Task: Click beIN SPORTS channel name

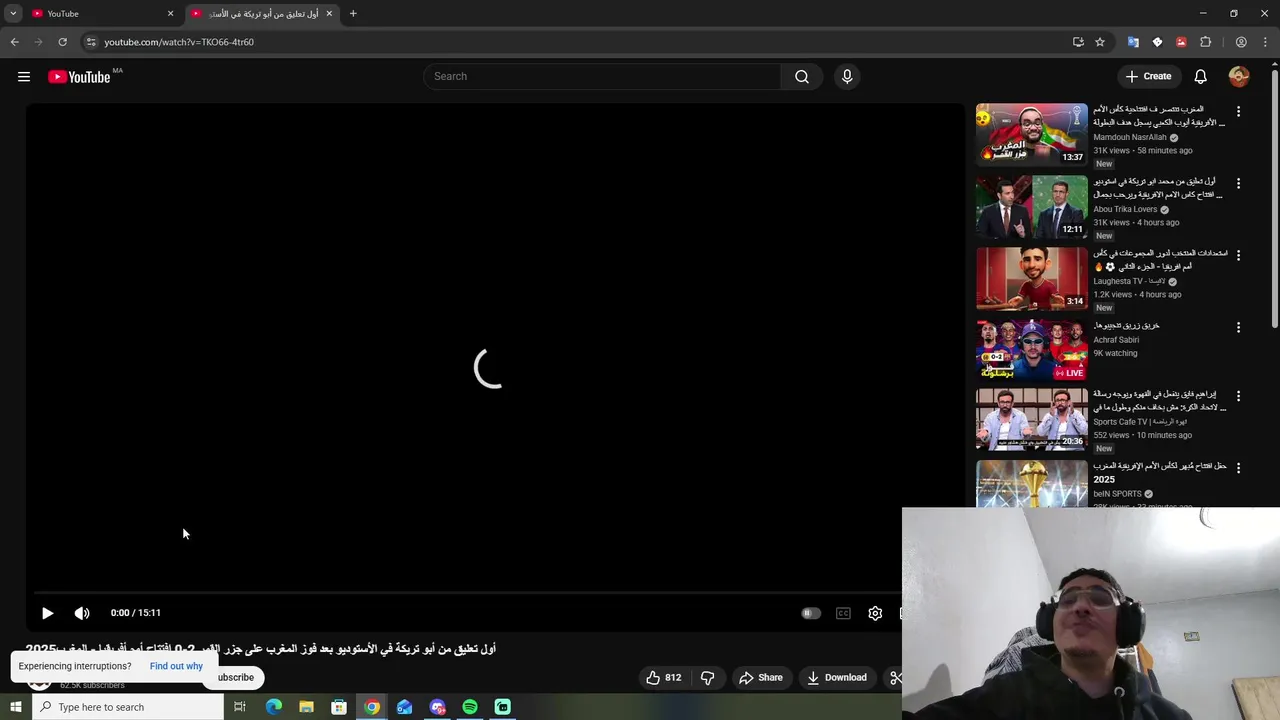Action: click(x=1117, y=494)
